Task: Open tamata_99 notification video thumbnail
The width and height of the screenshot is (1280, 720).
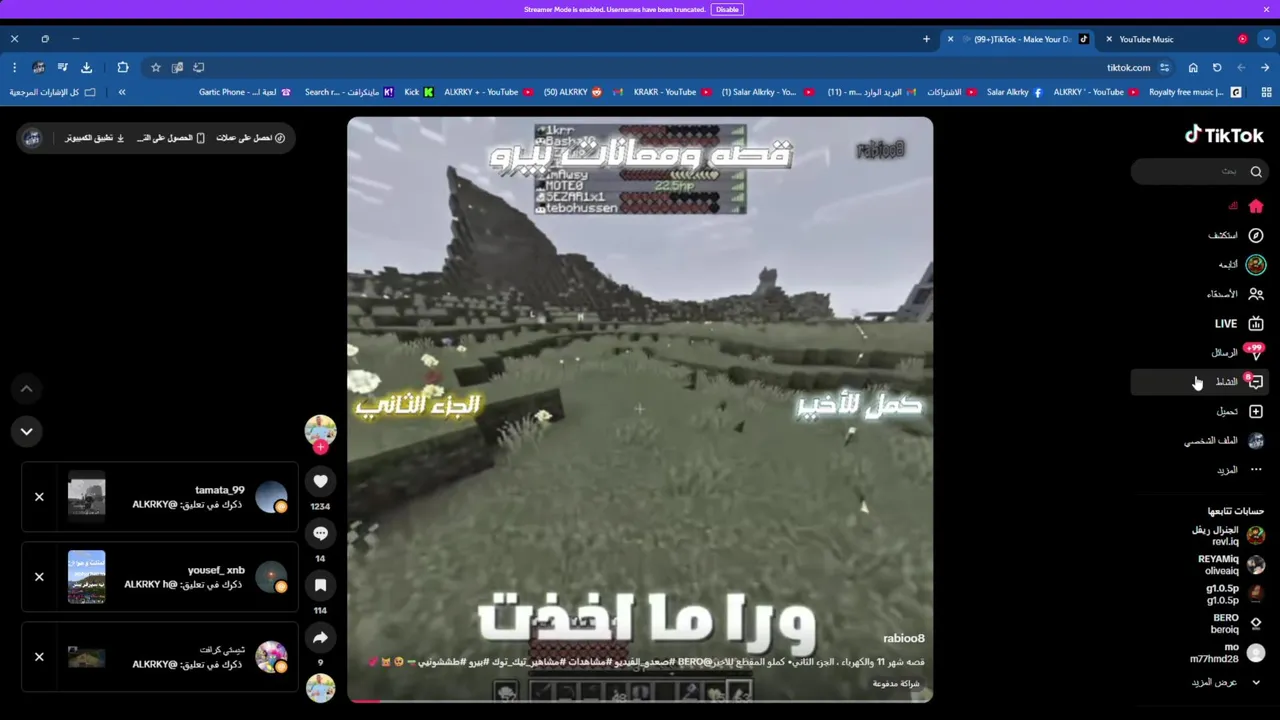Action: pos(86,497)
